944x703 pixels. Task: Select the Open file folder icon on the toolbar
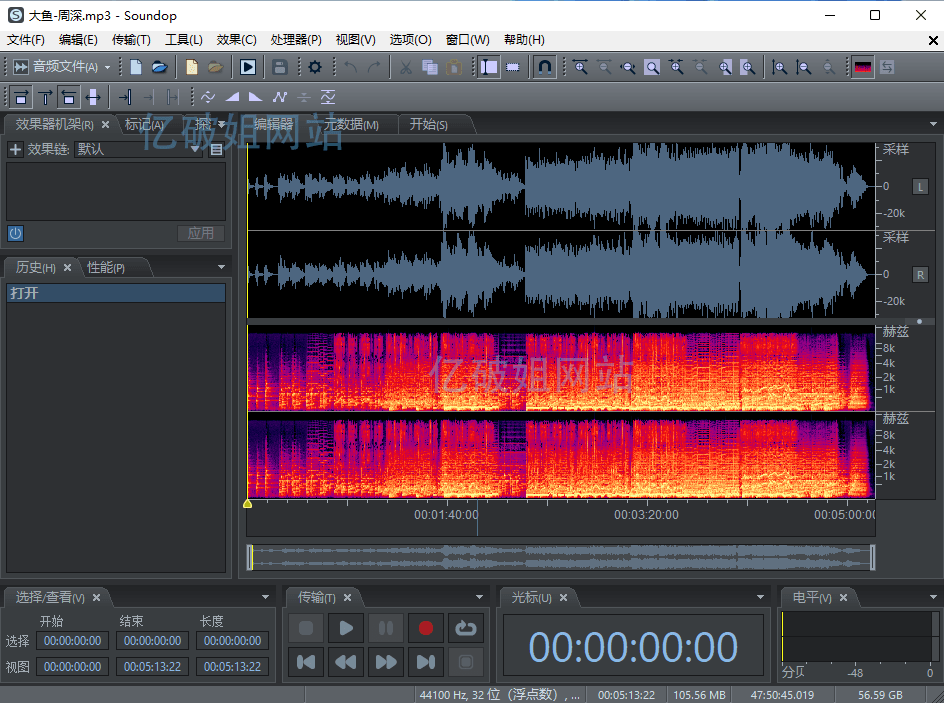pos(159,67)
